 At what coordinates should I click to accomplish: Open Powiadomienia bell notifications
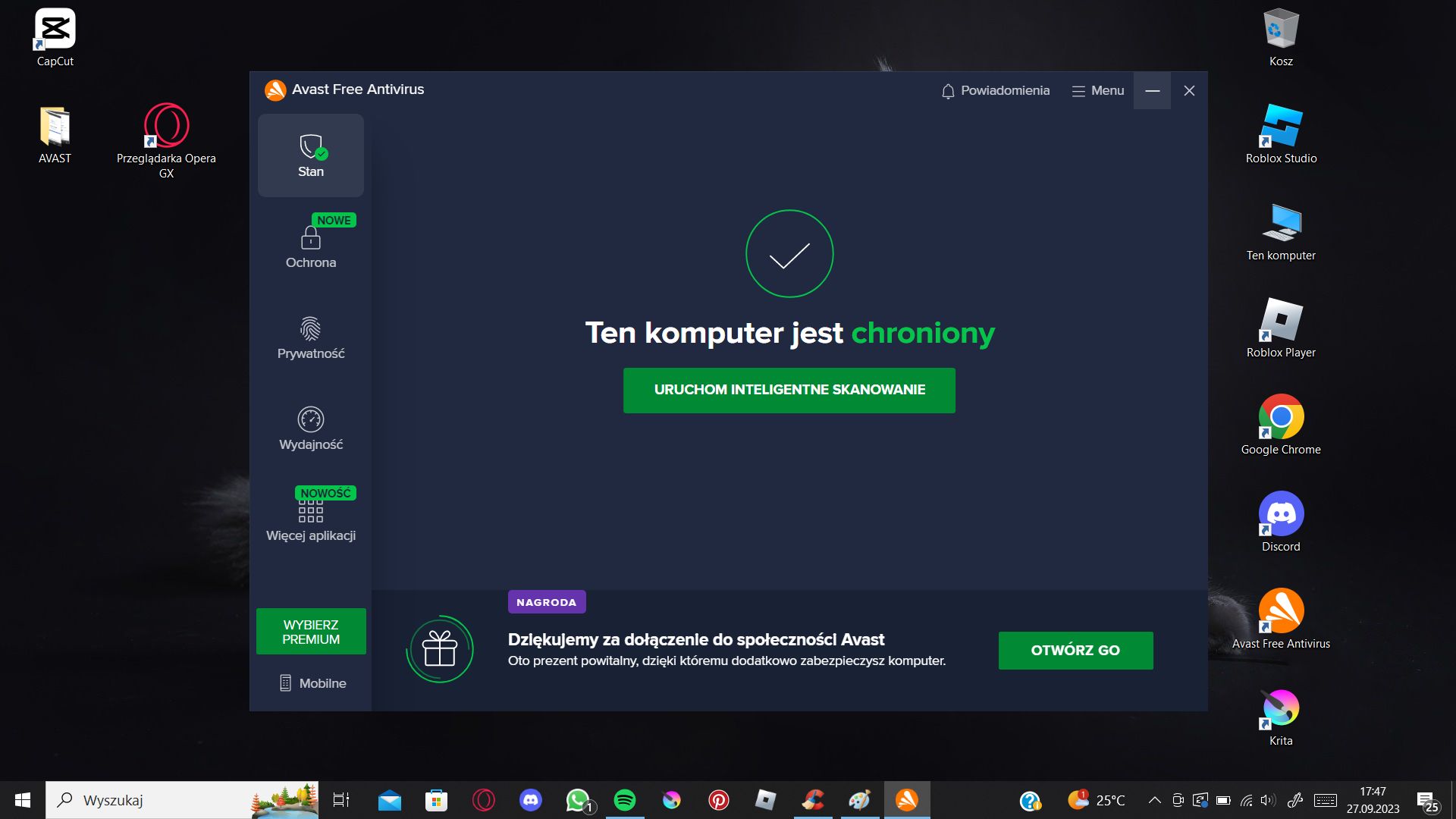click(995, 91)
